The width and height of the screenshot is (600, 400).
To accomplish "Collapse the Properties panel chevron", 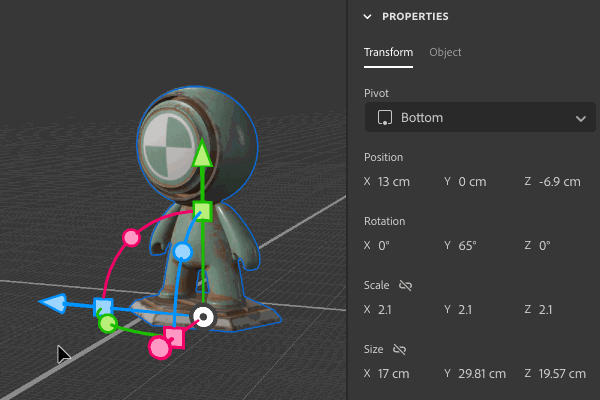I will coord(367,16).
